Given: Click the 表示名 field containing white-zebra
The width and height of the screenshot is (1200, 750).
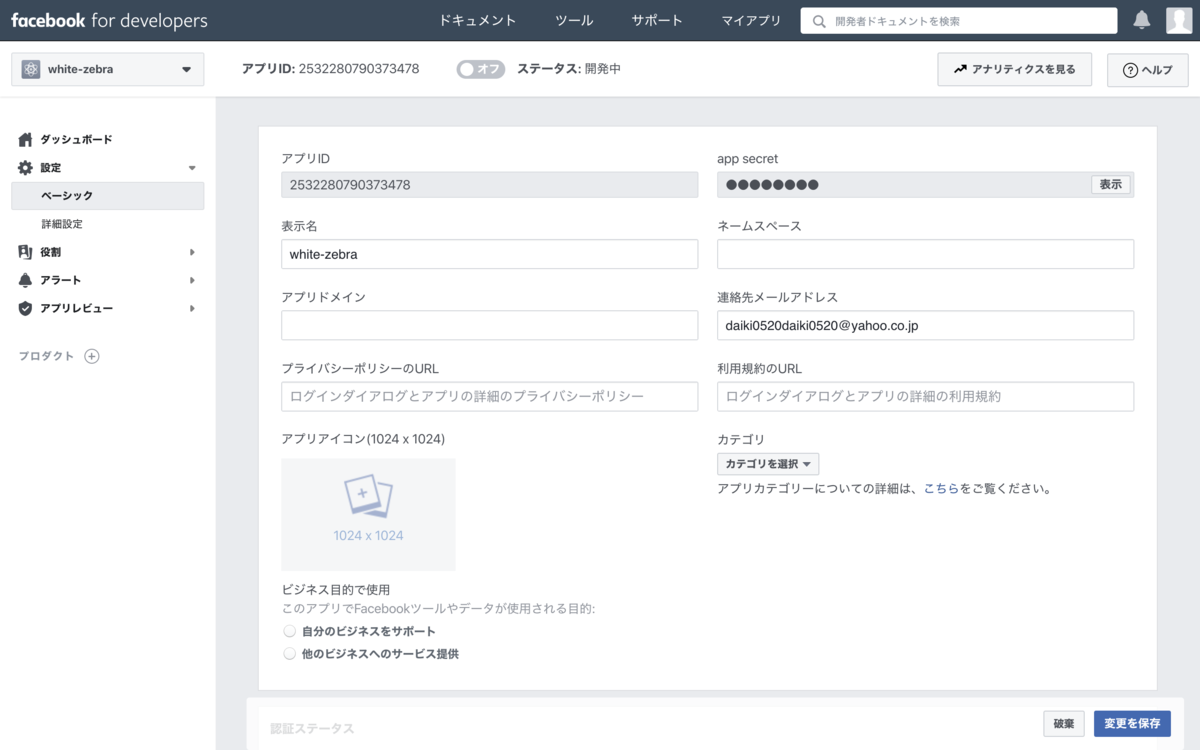Looking at the screenshot, I should [x=490, y=254].
